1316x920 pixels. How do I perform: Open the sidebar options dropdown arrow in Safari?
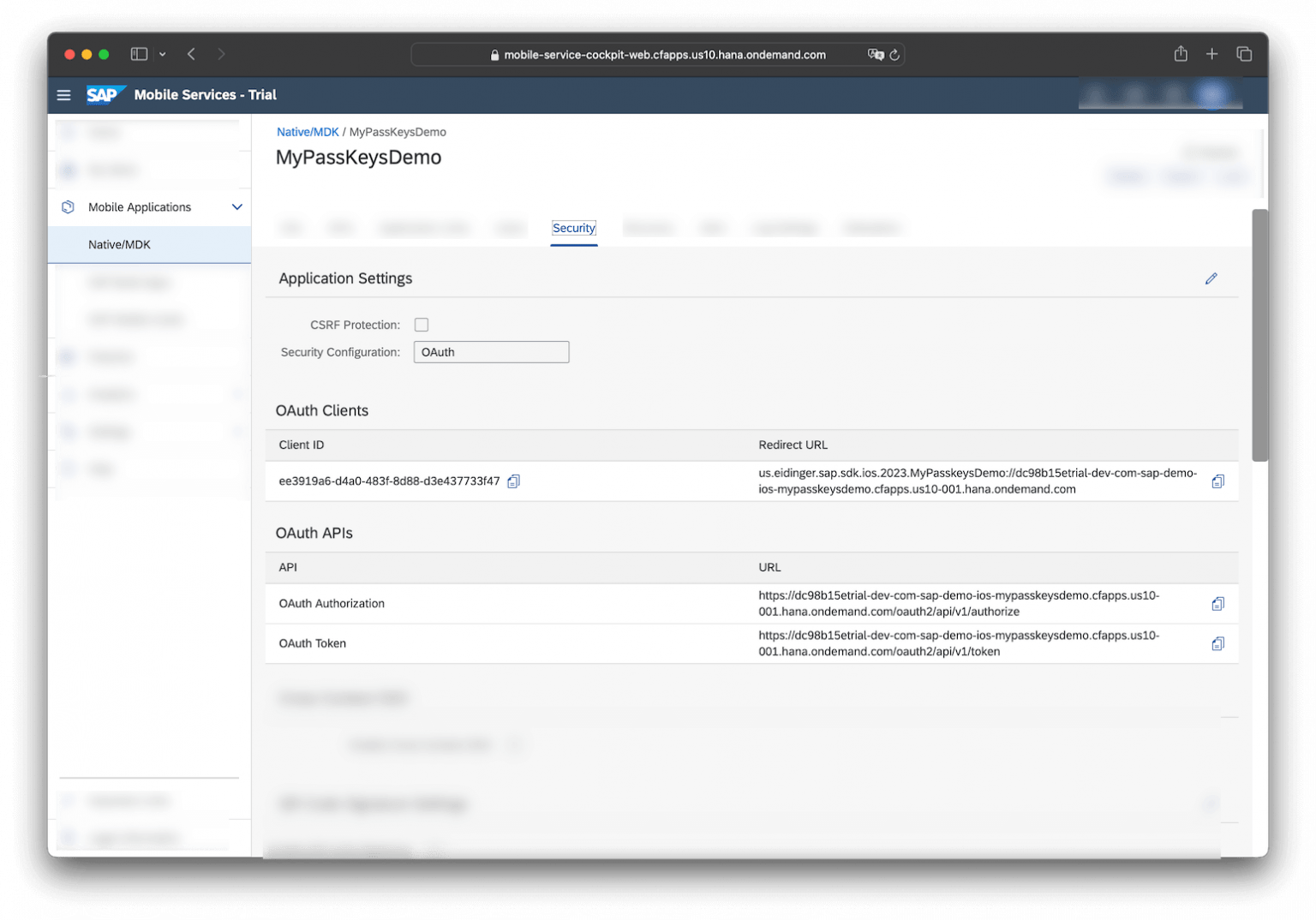[x=162, y=53]
